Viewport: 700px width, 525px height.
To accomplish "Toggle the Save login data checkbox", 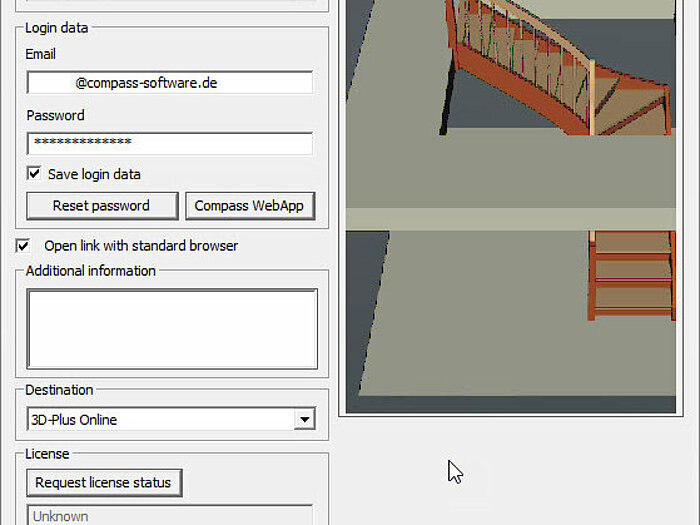I will click(34, 174).
